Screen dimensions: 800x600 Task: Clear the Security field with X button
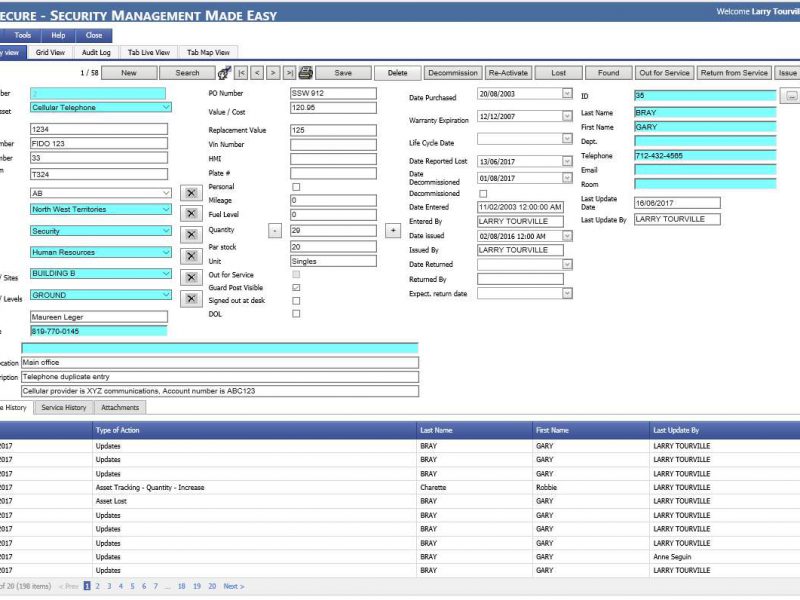pyautogui.click(x=190, y=235)
